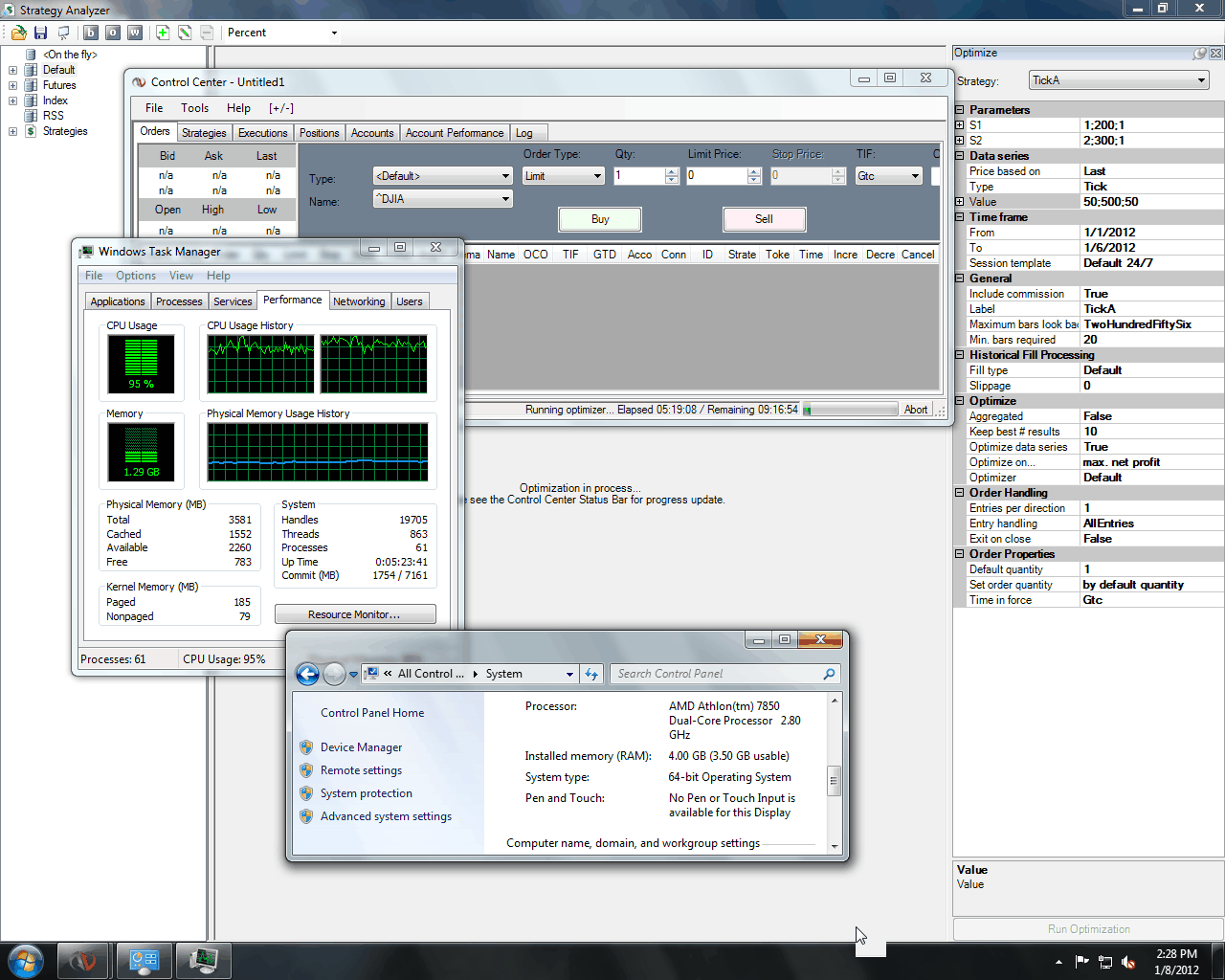Click the Abort button in status bar
Screen dimensions: 1225x980
pos(916,410)
